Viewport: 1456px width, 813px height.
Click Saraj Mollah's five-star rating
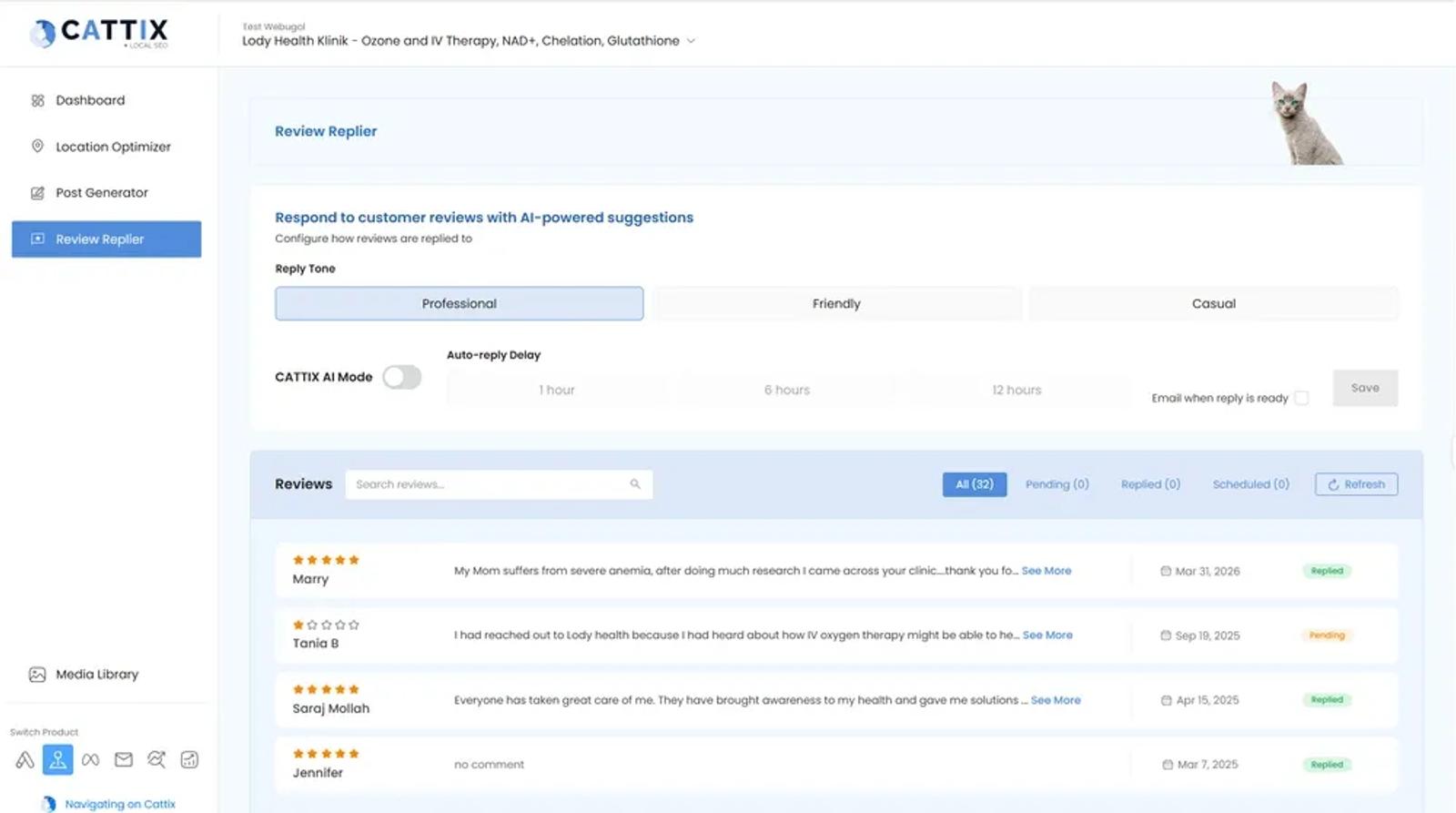[x=326, y=689]
